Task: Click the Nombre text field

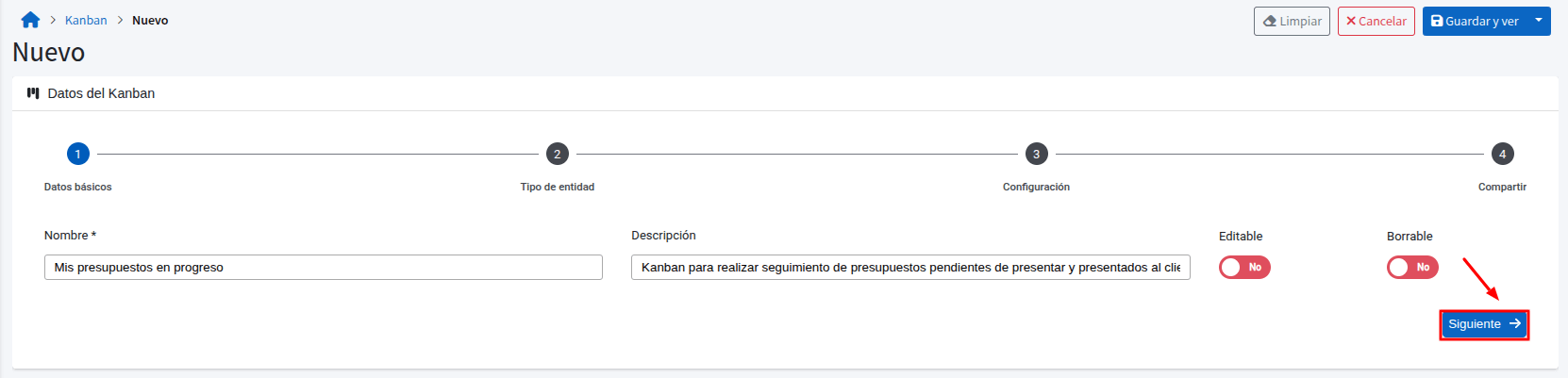Action: pos(323,268)
